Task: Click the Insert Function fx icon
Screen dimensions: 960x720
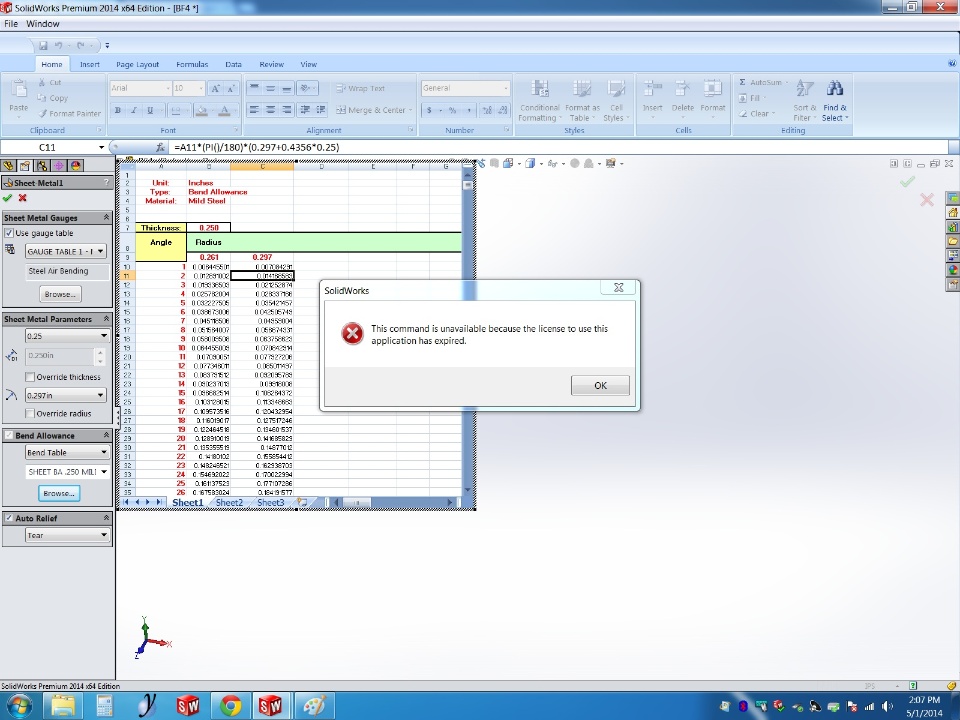Action: (x=160, y=147)
